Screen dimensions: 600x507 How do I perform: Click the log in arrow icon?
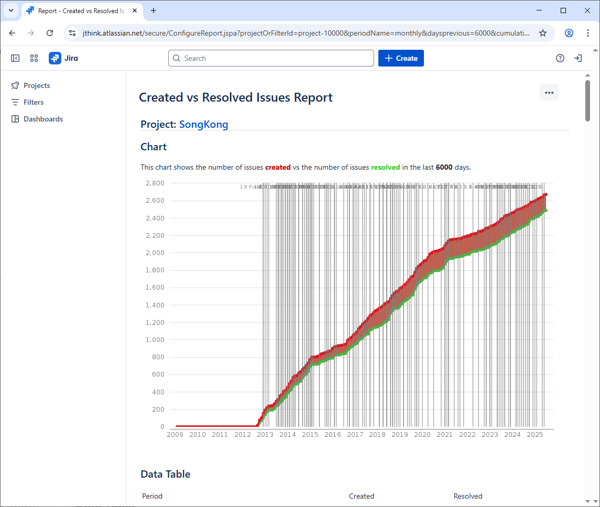pos(578,58)
